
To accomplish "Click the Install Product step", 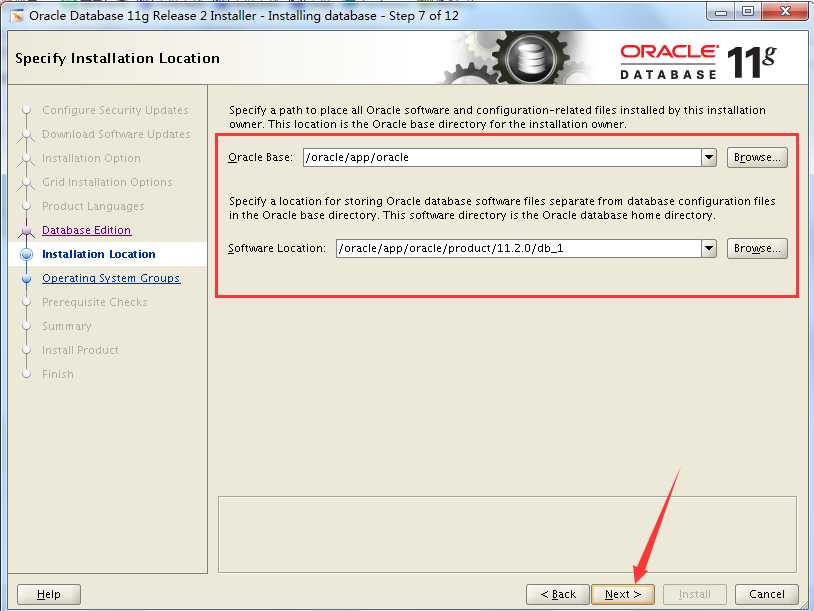I will tap(80, 350).
